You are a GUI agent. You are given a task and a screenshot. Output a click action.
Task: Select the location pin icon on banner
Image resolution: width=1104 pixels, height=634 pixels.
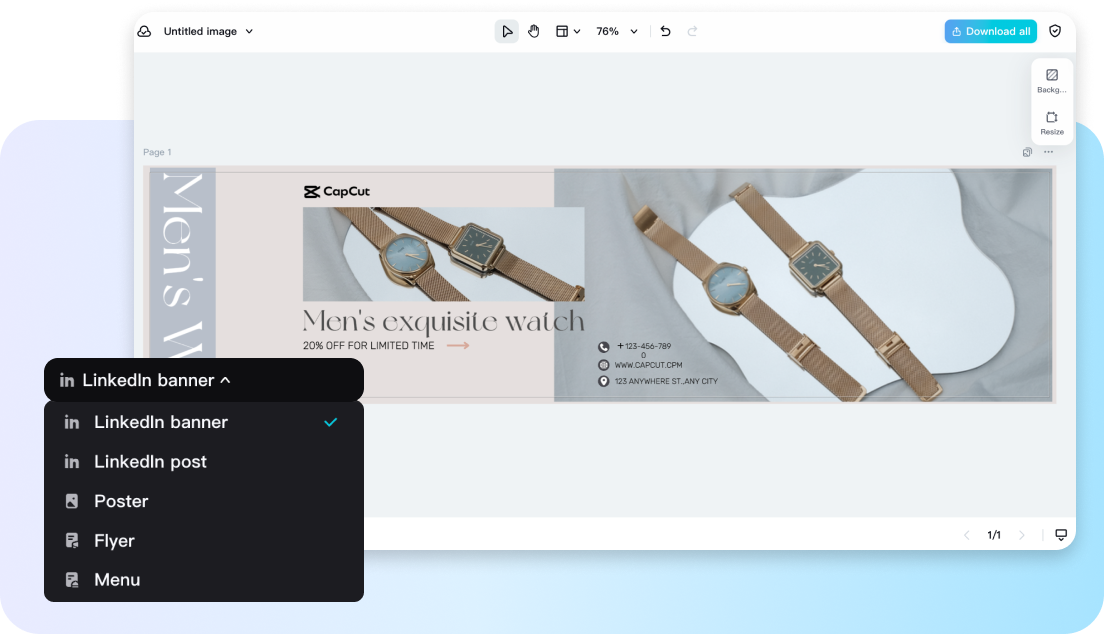(603, 381)
